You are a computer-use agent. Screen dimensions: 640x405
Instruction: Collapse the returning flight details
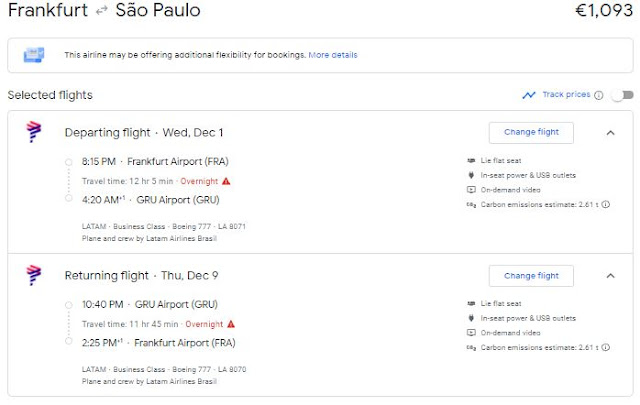[x=611, y=275]
